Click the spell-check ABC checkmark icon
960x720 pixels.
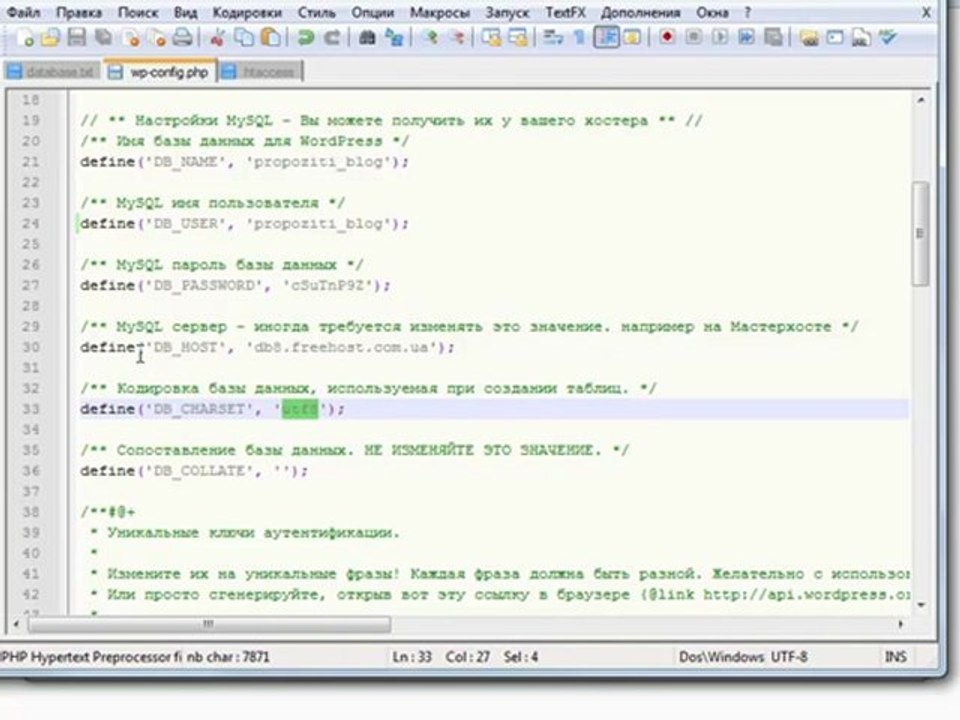point(888,38)
